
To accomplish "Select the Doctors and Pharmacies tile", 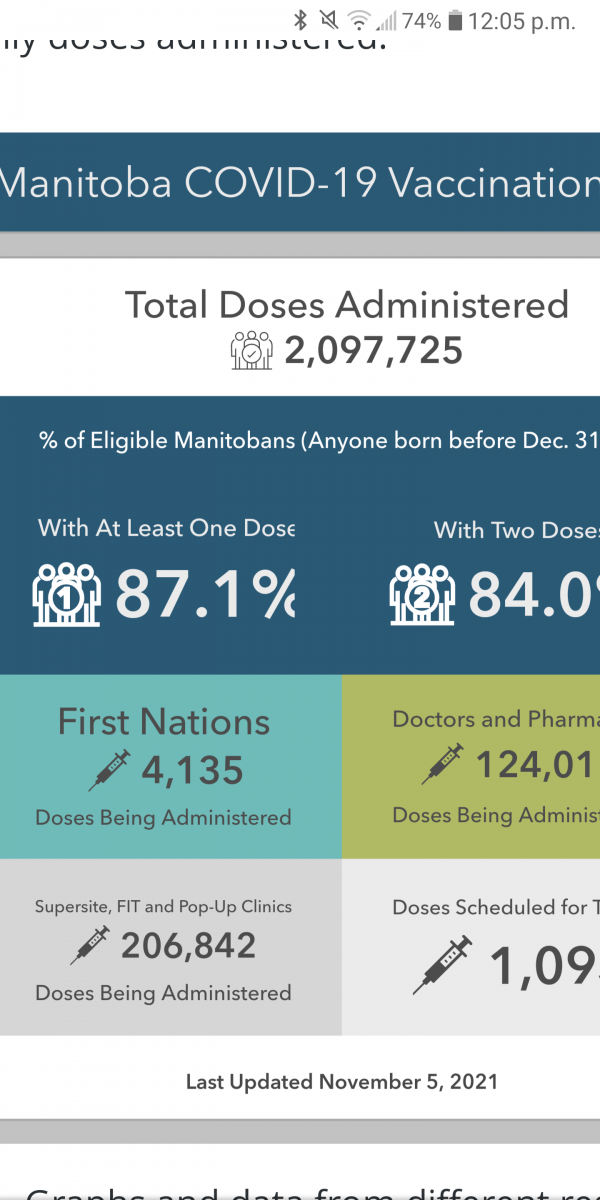I will (471, 766).
